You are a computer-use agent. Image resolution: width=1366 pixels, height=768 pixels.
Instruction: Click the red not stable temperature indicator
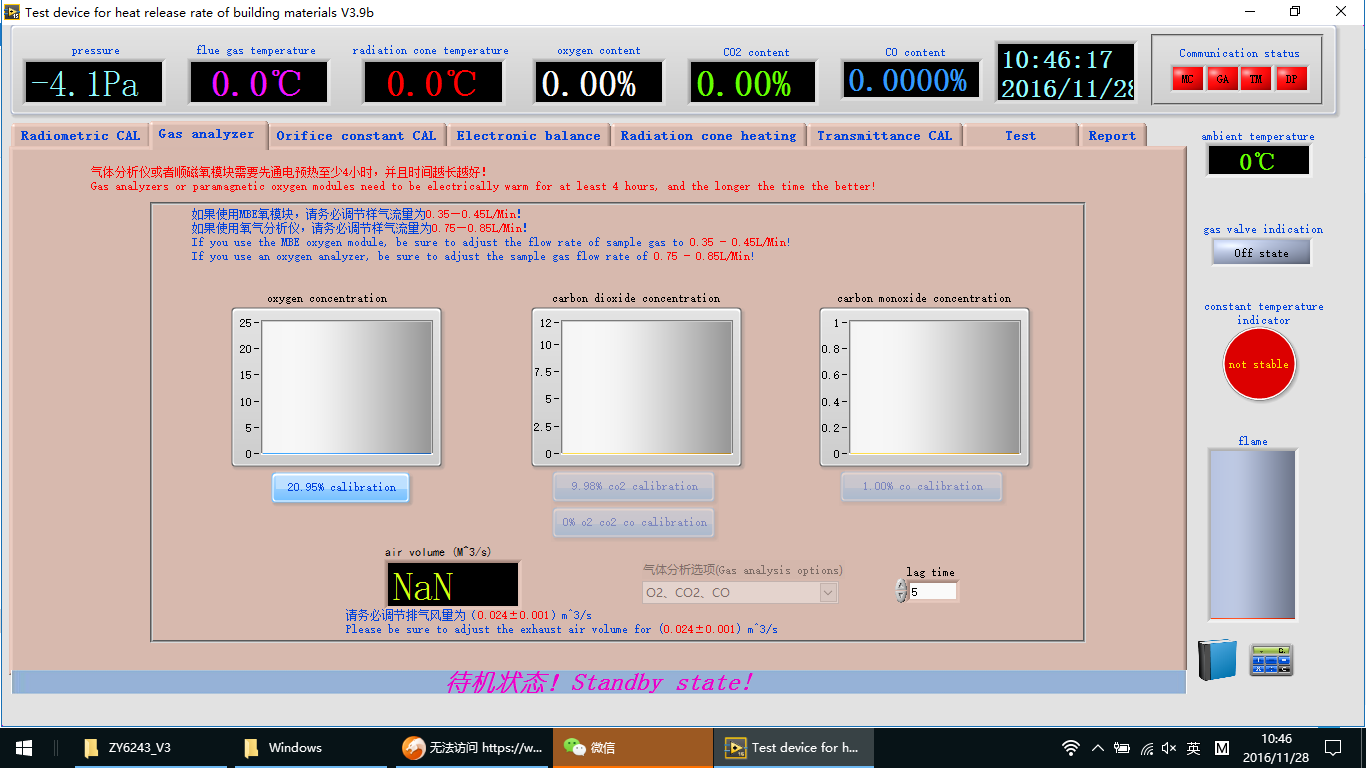click(1259, 364)
